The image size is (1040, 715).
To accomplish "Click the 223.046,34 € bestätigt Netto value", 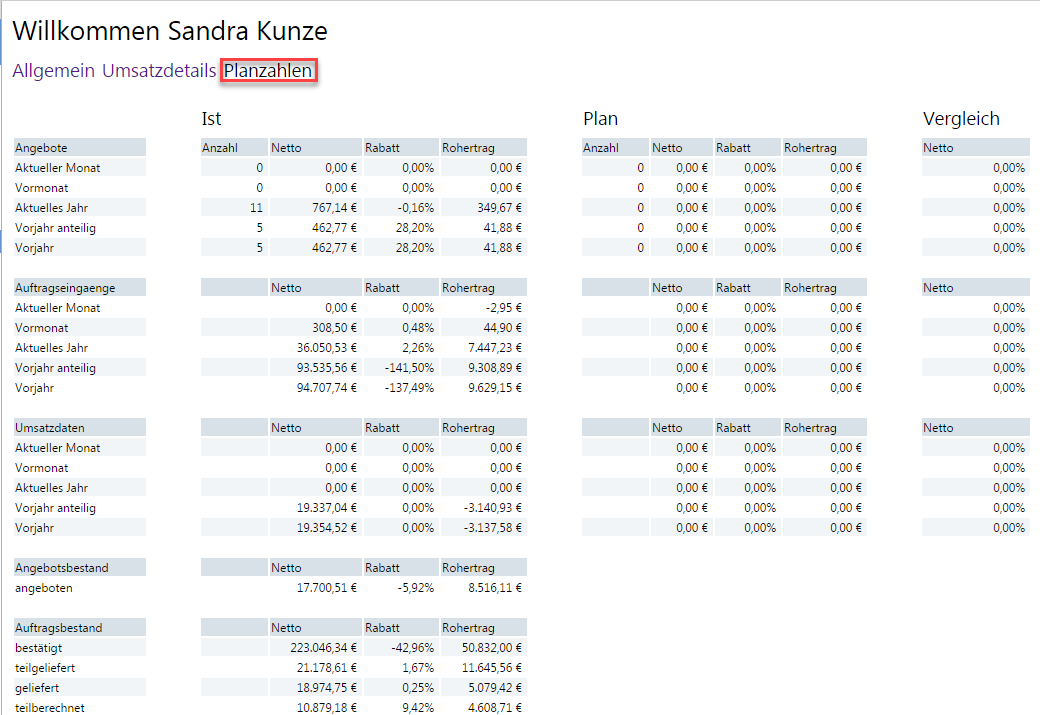I will tap(322, 648).
